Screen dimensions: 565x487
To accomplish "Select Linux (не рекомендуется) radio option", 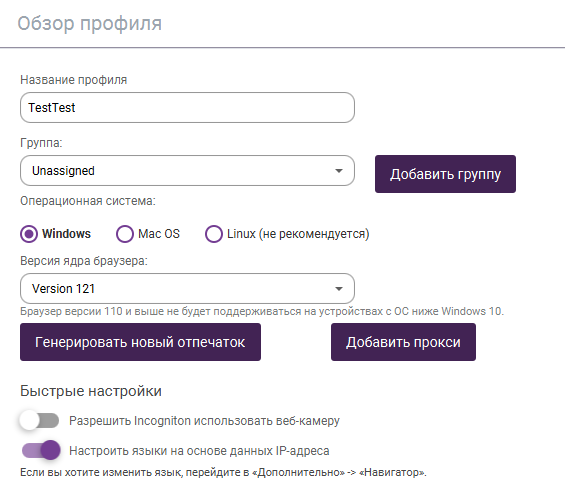I will 214,234.
